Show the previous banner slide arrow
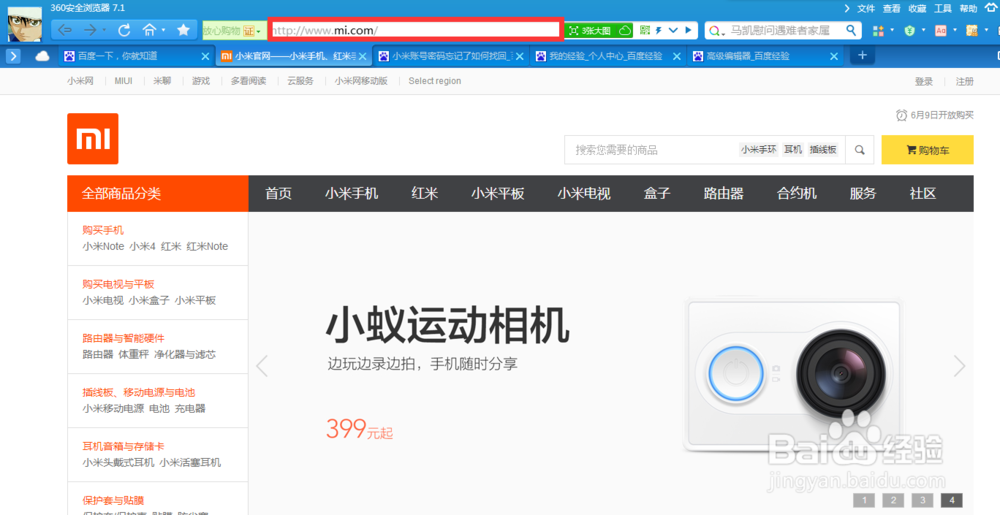The width and height of the screenshot is (1000, 515). 261,366
